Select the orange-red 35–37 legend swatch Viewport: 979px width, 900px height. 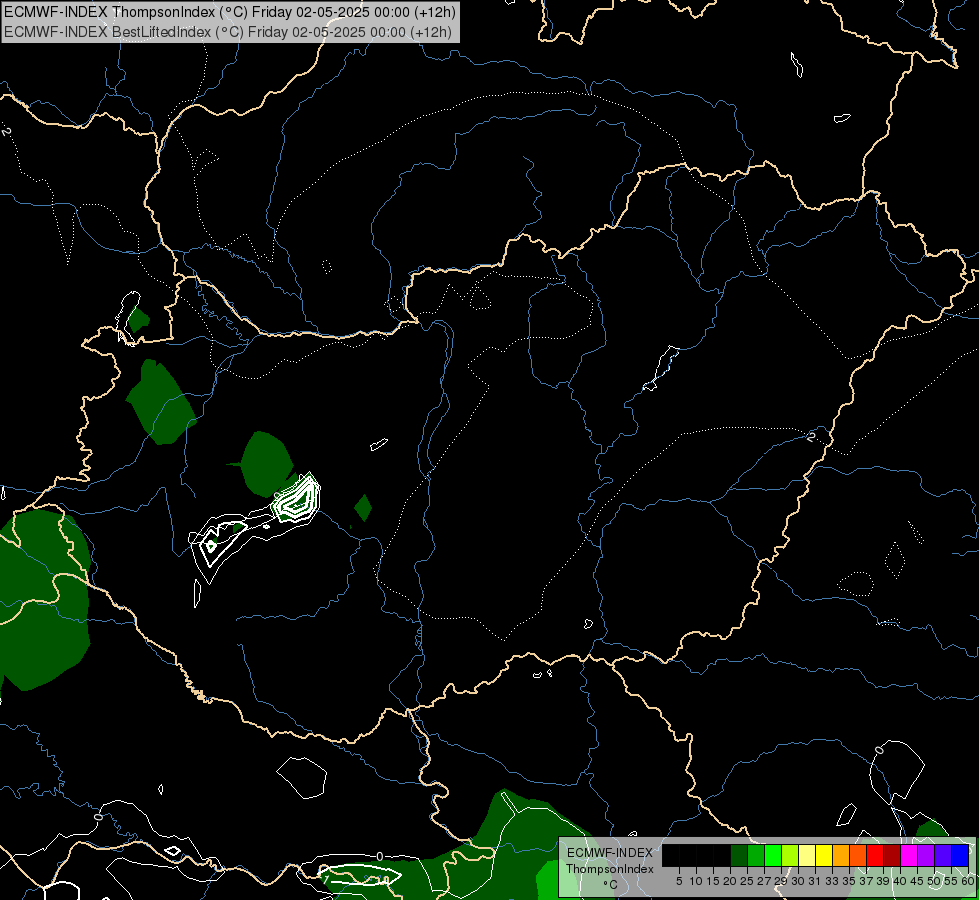pos(858,856)
